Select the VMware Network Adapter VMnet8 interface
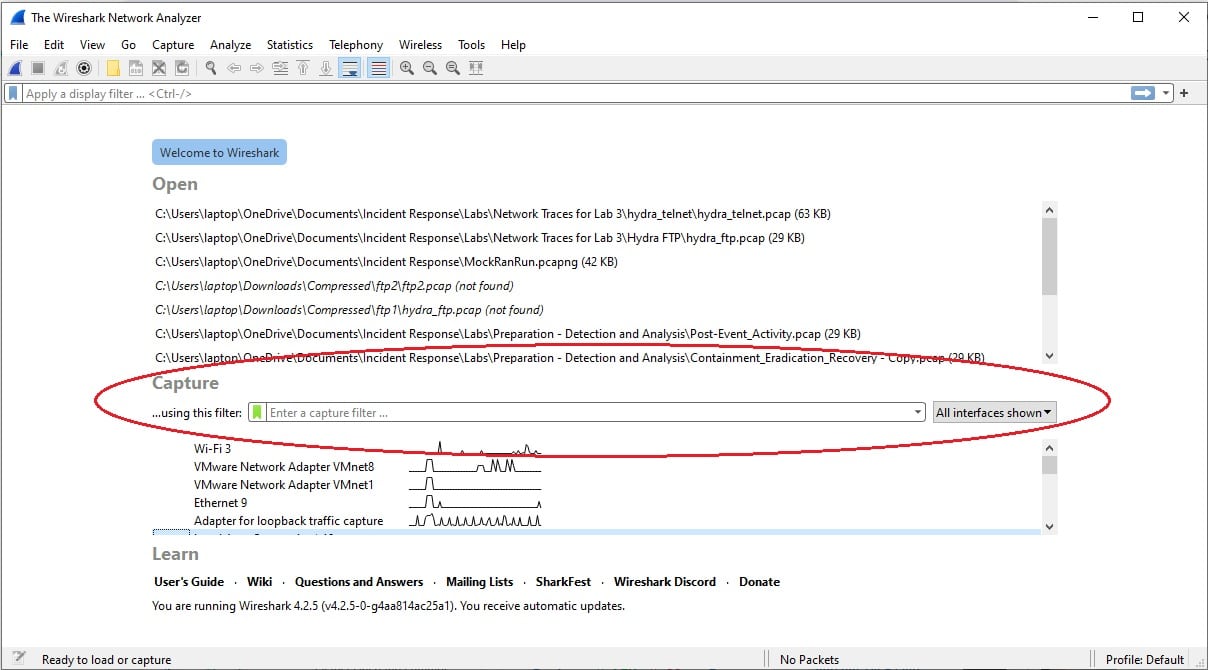Image resolution: width=1208 pixels, height=670 pixels. [284, 467]
